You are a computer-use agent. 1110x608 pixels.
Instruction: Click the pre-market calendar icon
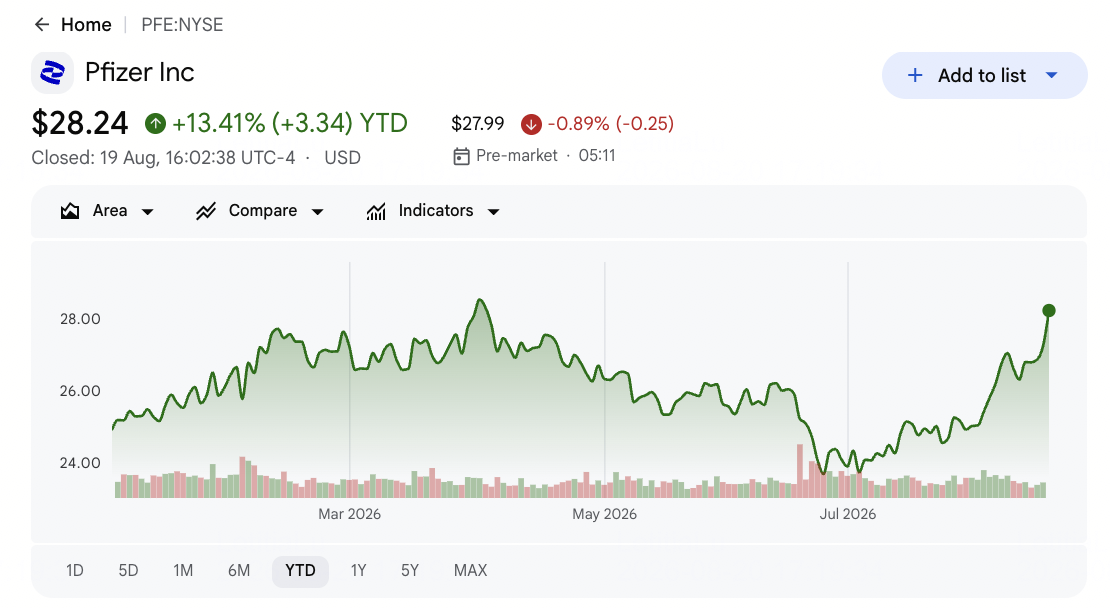point(462,156)
